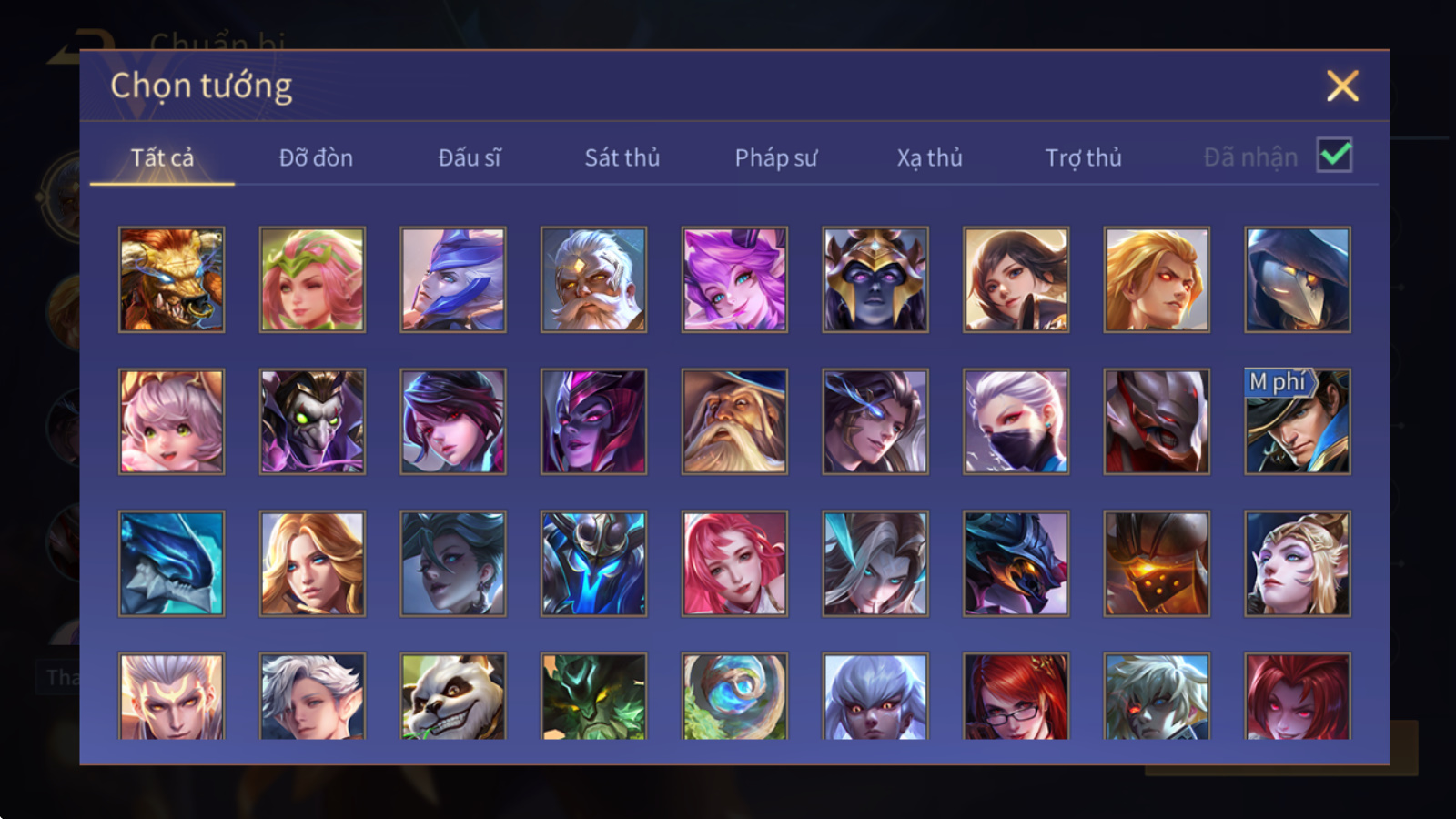
Task: Close the "Chọn tướng" dialog
Action: [1342, 86]
